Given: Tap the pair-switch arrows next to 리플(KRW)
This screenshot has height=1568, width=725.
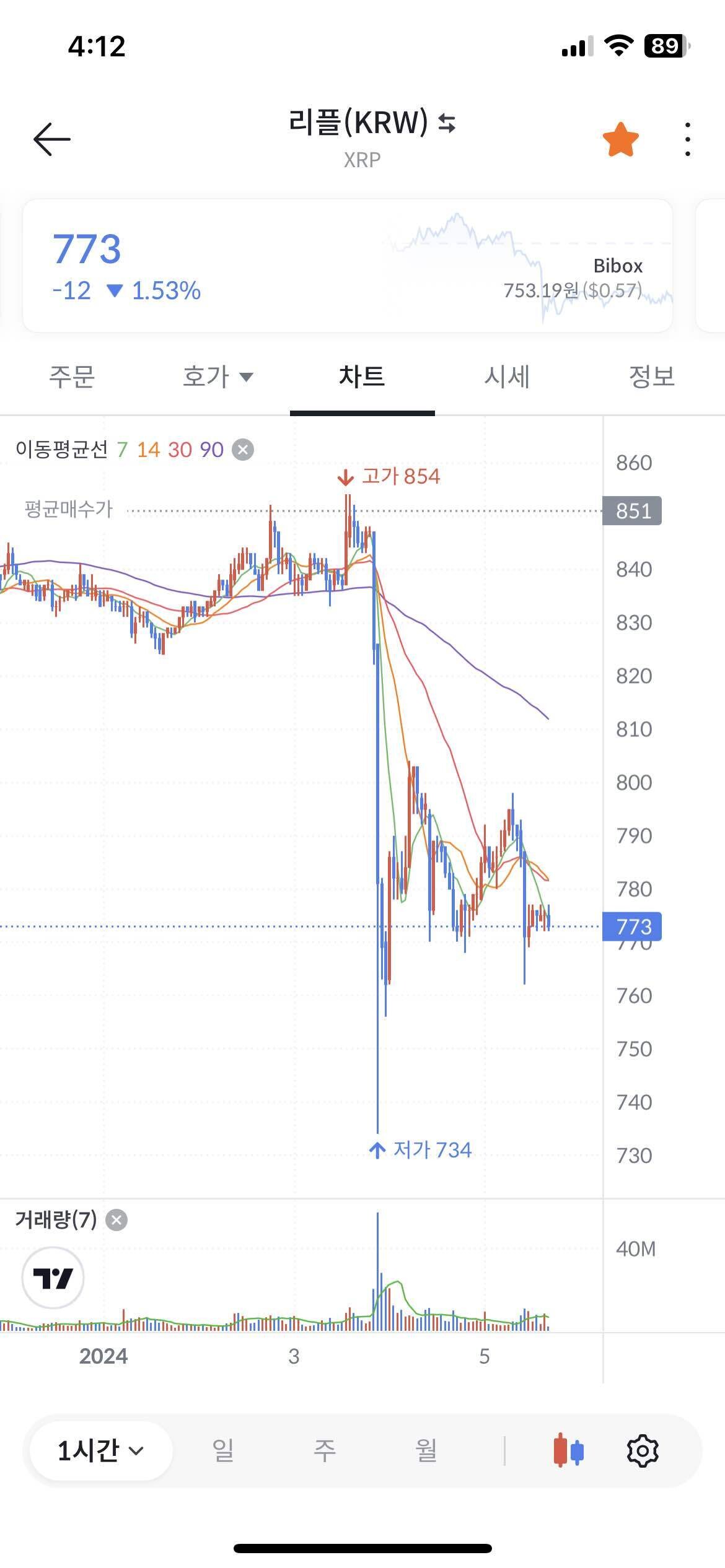Looking at the screenshot, I should 445,124.
